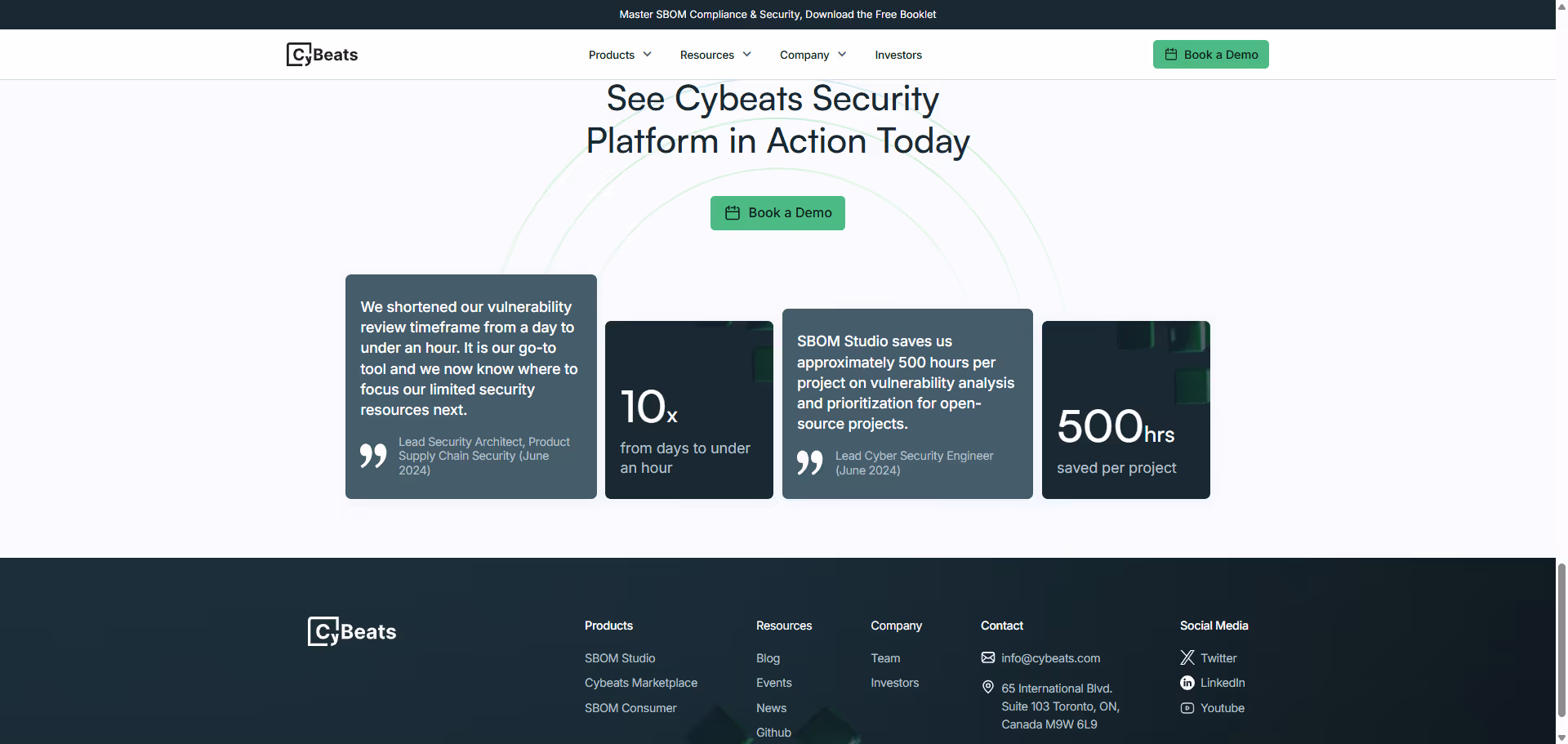Viewport: 1568px width, 744px height.
Task: Click the See Cybeats Security Platform heading
Action: 777,120
